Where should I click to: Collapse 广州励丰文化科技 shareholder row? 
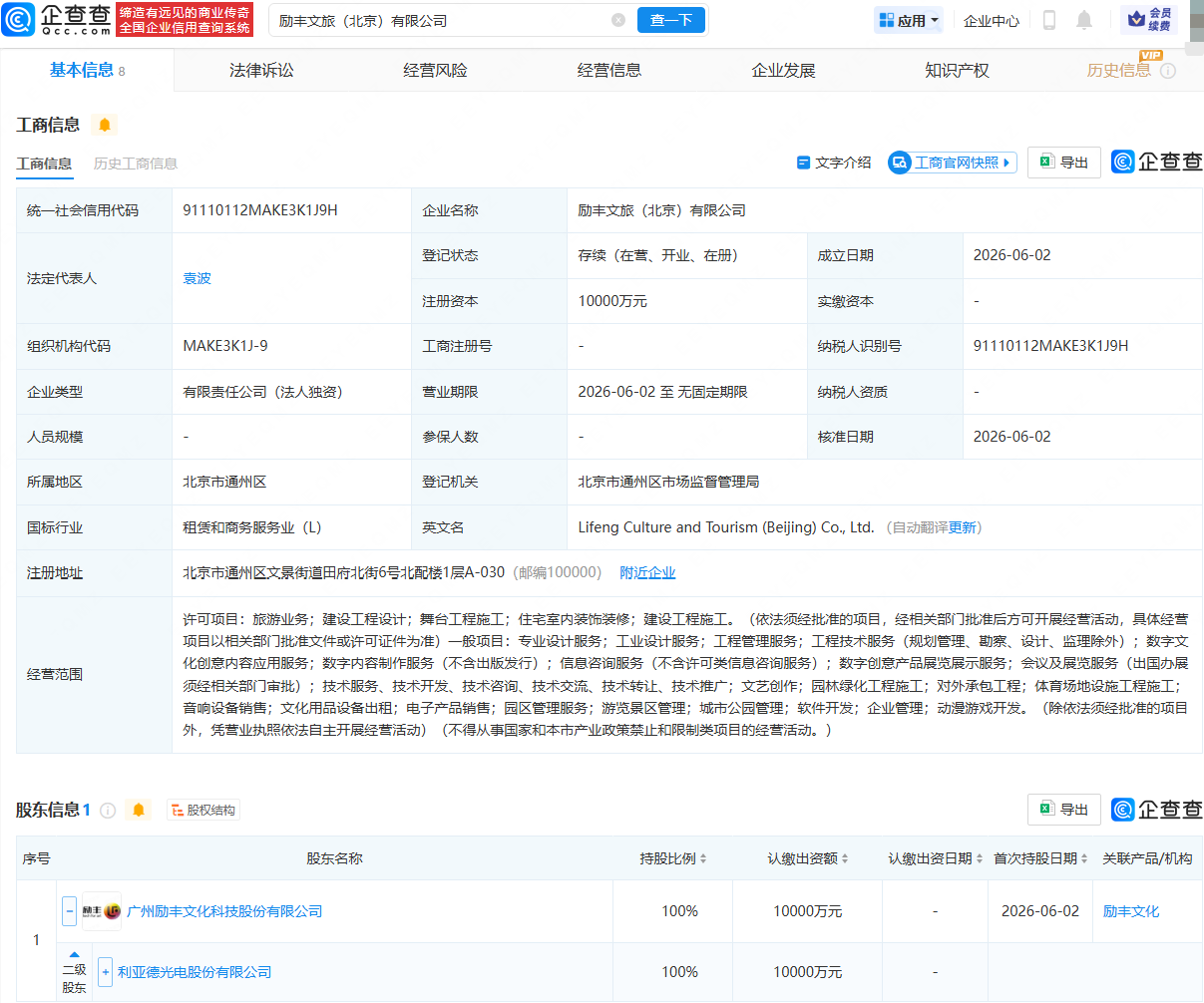[69, 911]
